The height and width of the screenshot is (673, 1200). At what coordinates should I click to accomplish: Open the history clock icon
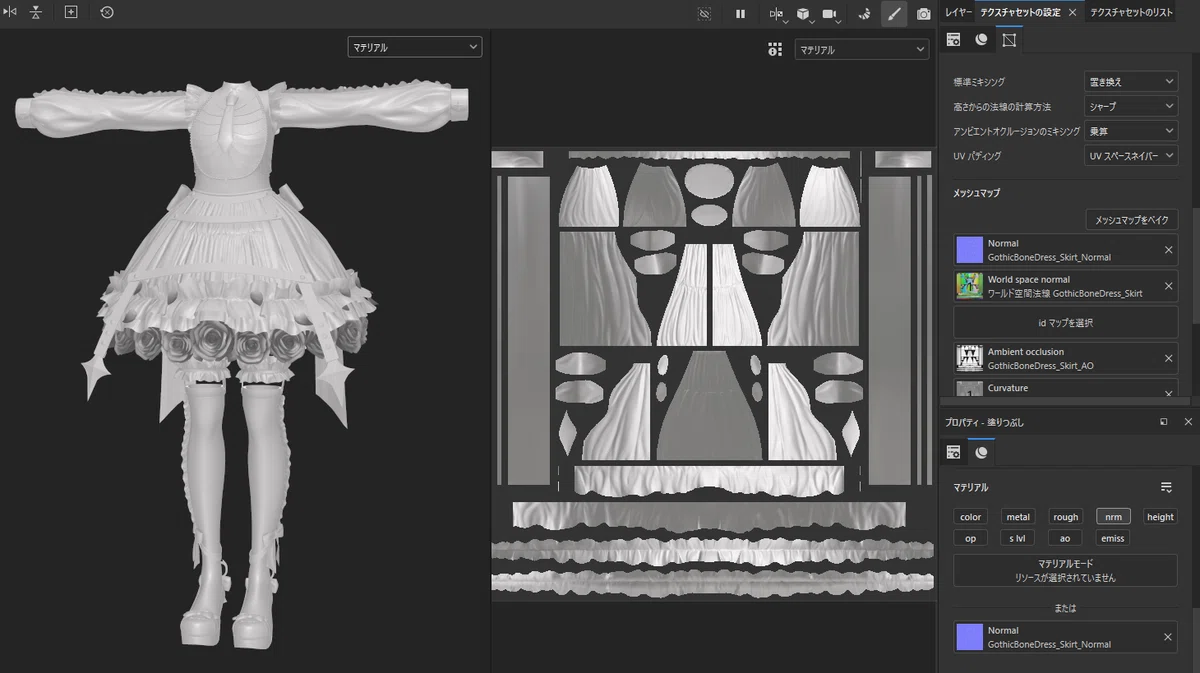tap(106, 12)
